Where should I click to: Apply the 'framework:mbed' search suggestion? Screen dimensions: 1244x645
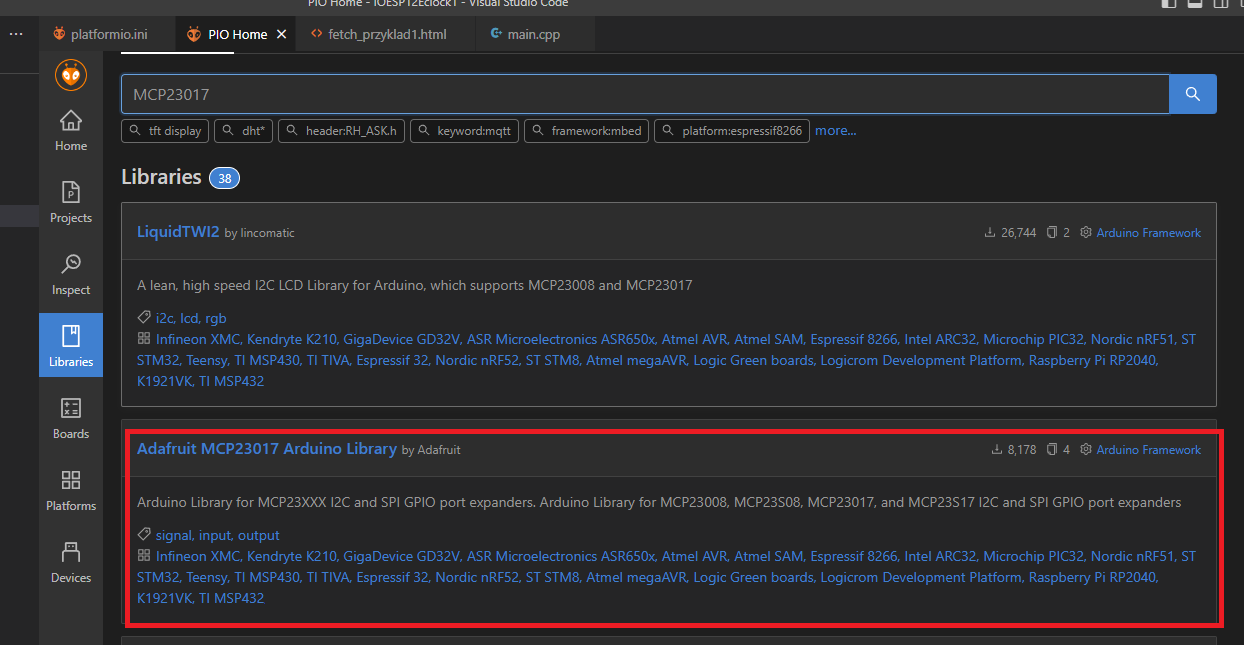pyautogui.click(x=586, y=131)
